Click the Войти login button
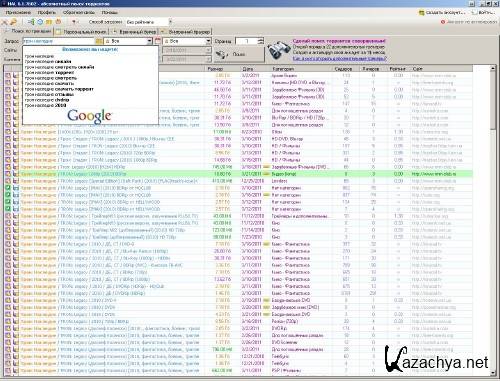This screenshot has width=500, height=381. point(484,12)
